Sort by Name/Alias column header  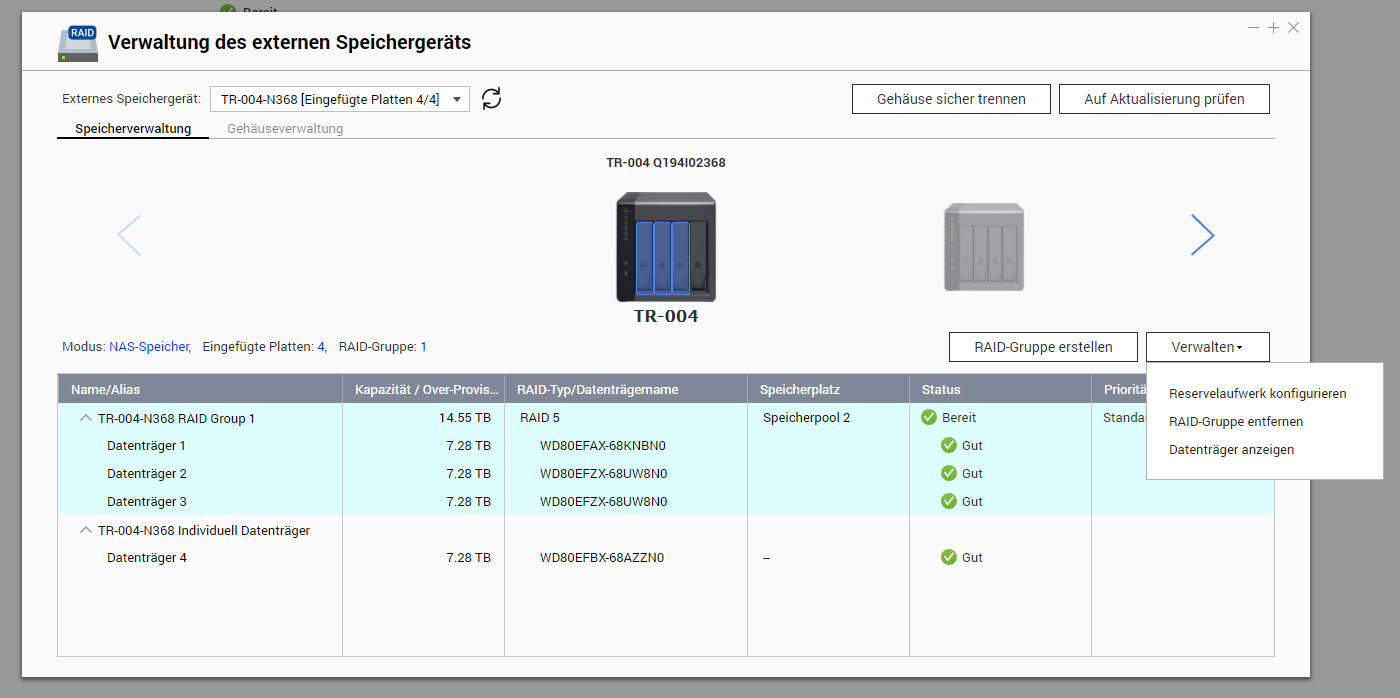pos(200,389)
